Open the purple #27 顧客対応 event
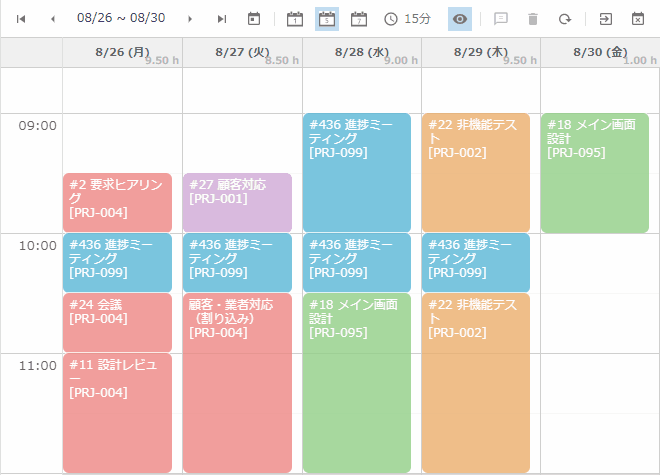This screenshot has width=660, height=475. click(237, 202)
